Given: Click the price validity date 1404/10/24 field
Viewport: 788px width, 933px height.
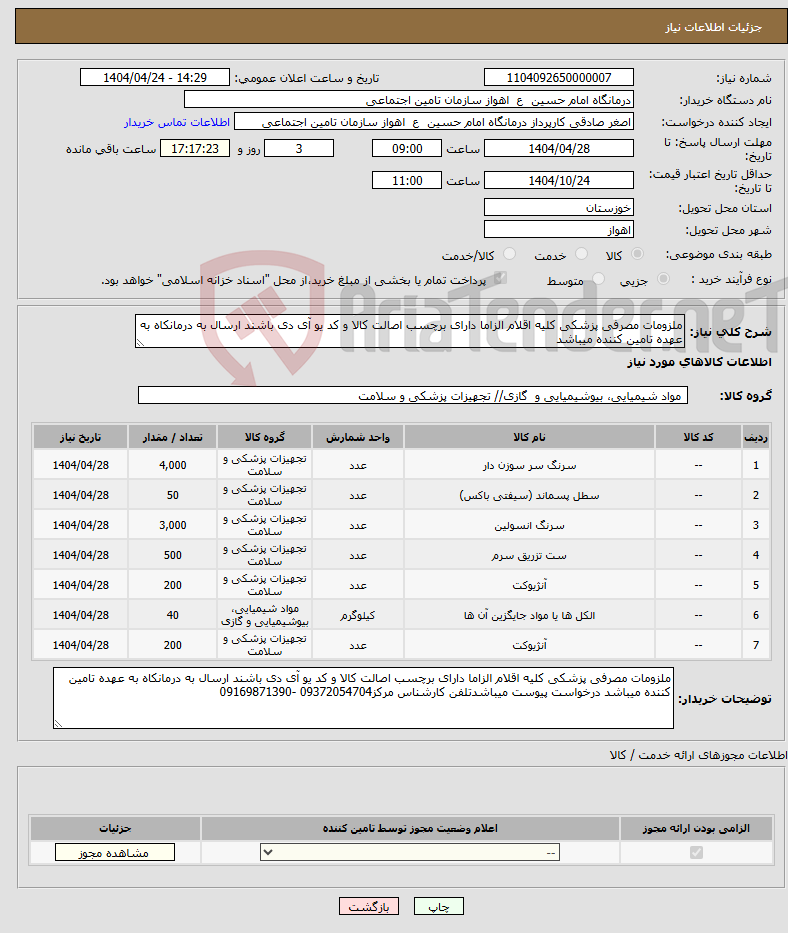Looking at the screenshot, I should coord(558,180).
